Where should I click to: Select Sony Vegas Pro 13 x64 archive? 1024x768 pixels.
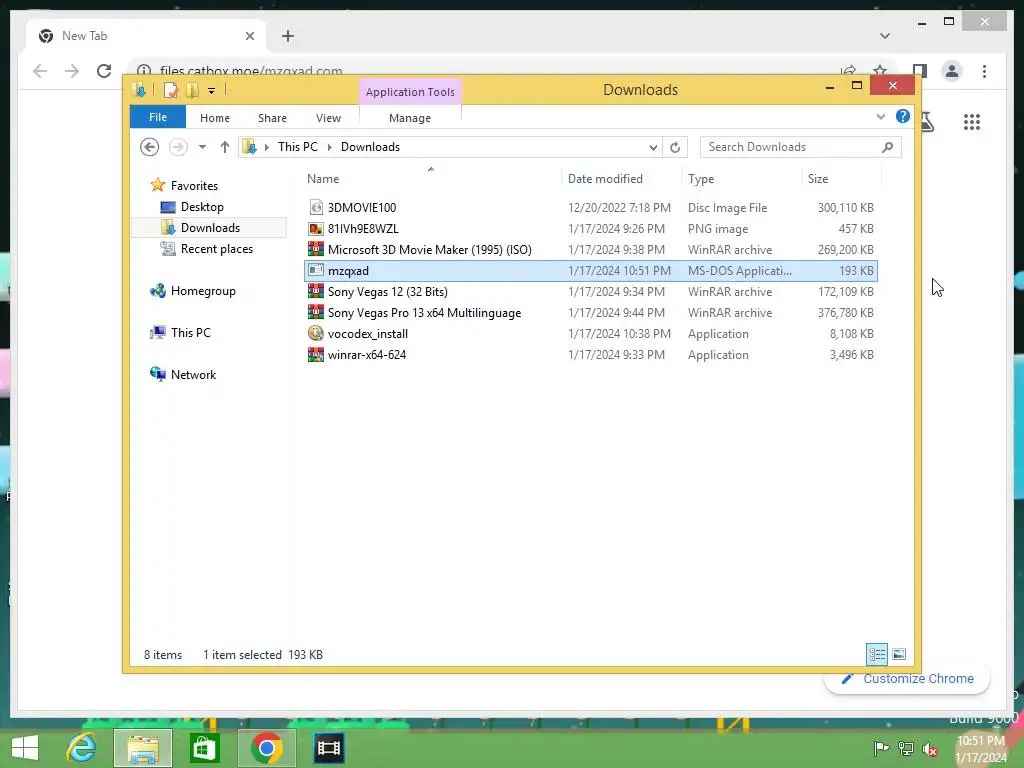point(424,313)
